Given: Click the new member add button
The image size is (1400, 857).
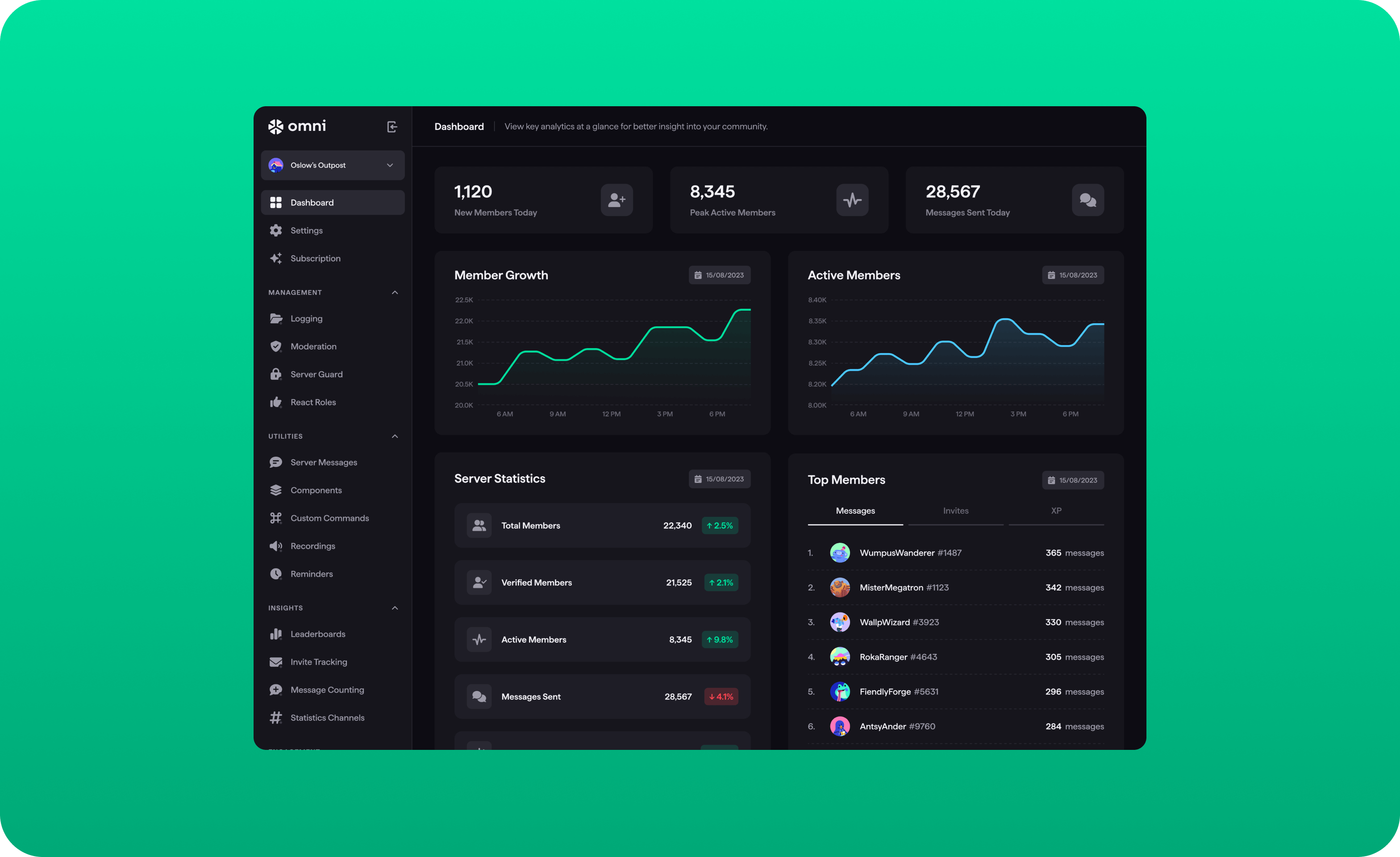Looking at the screenshot, I should (x=616, y=200).
